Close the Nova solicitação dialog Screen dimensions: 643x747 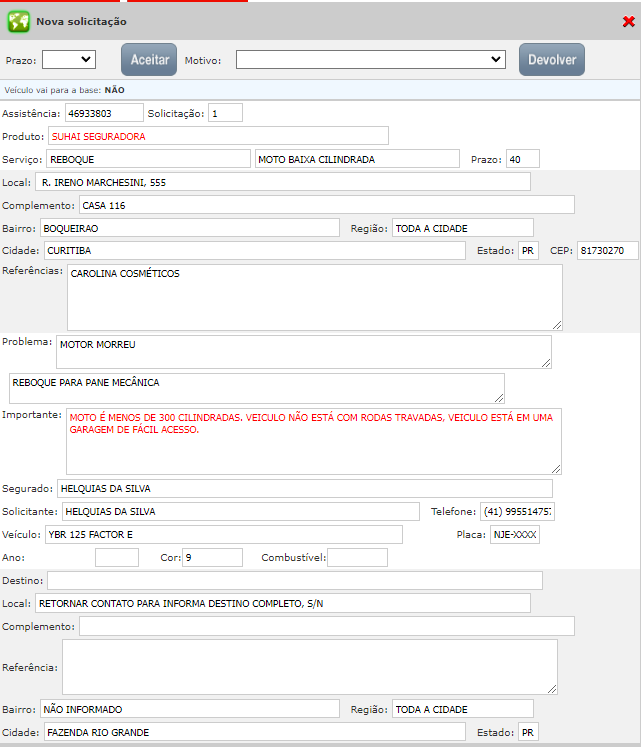[628, 21]
